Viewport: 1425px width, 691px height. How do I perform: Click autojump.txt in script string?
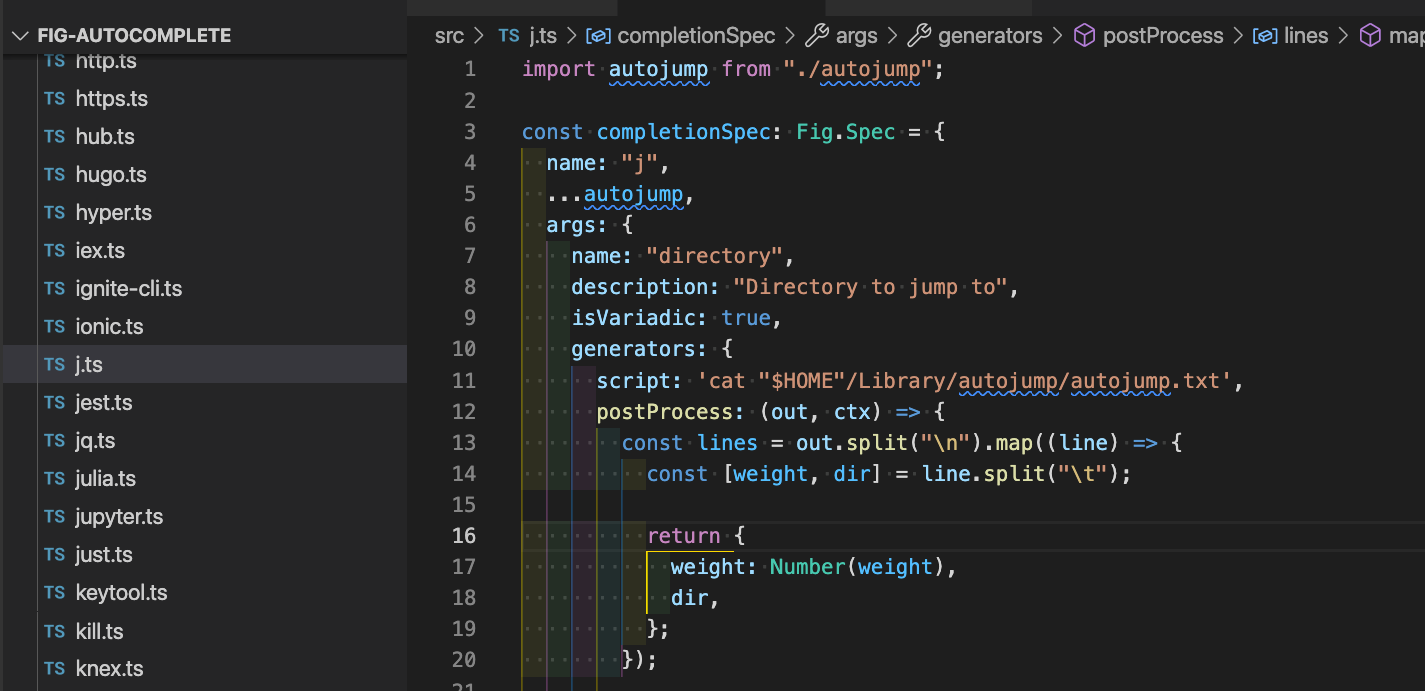click(1146, 380)
